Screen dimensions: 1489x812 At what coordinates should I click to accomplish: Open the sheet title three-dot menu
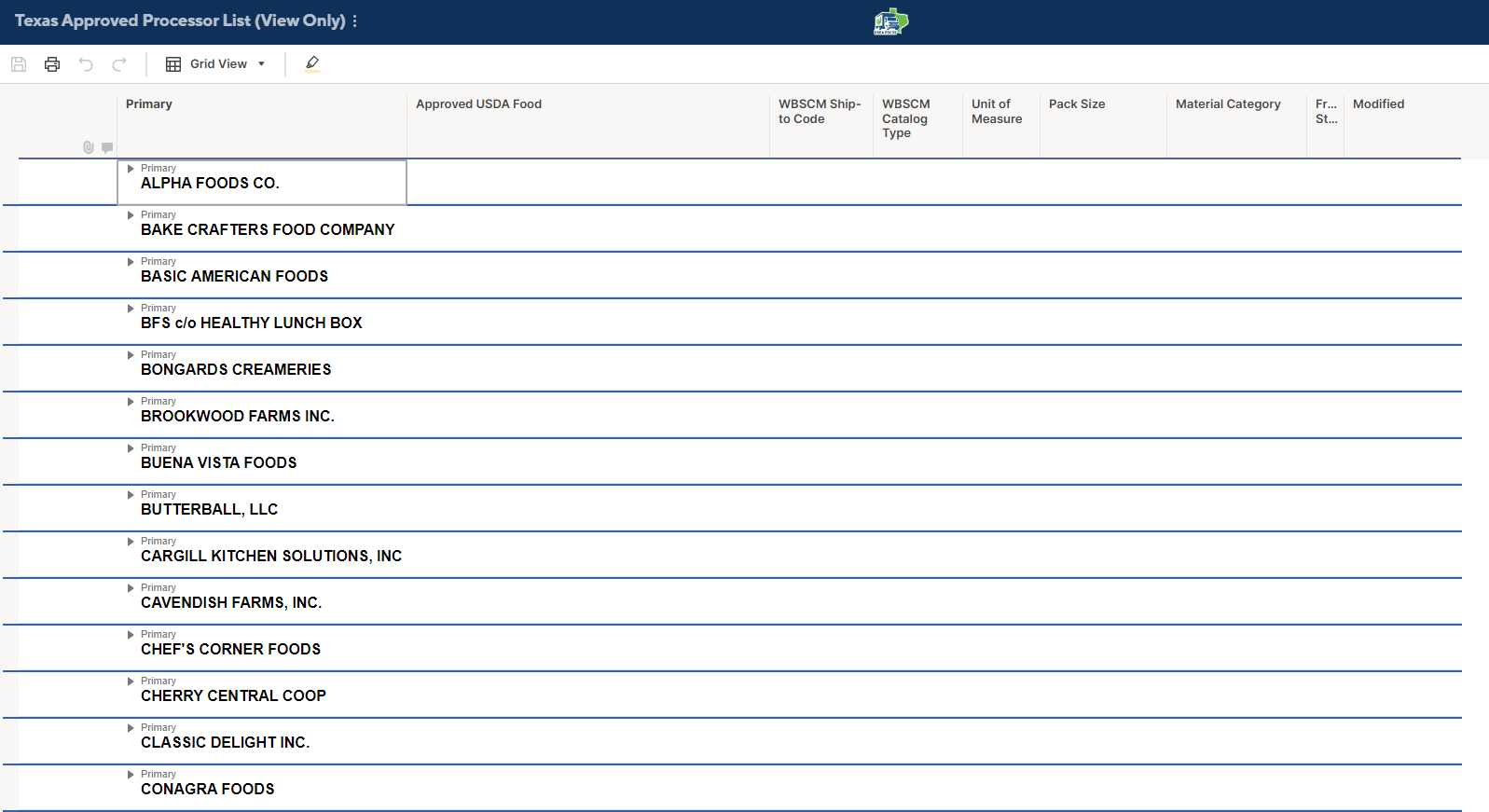coord(354,21)
